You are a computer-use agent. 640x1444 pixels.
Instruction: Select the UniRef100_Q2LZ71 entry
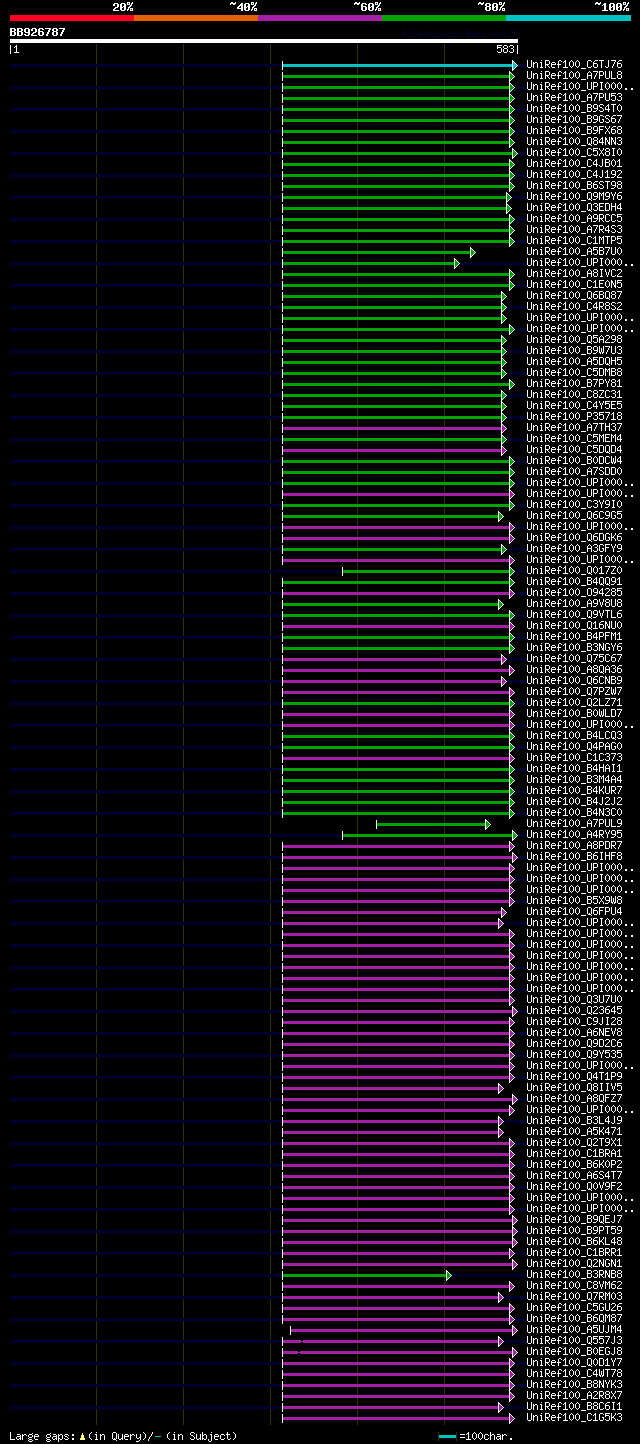574,702
